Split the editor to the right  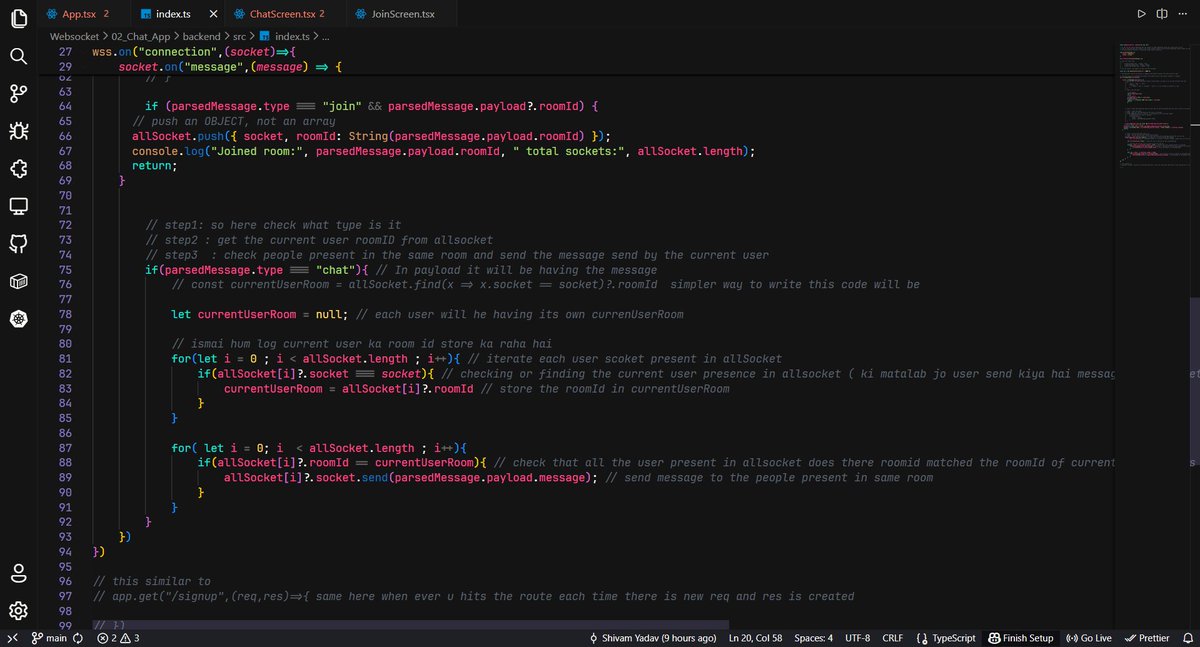[x=1162, y=14]
